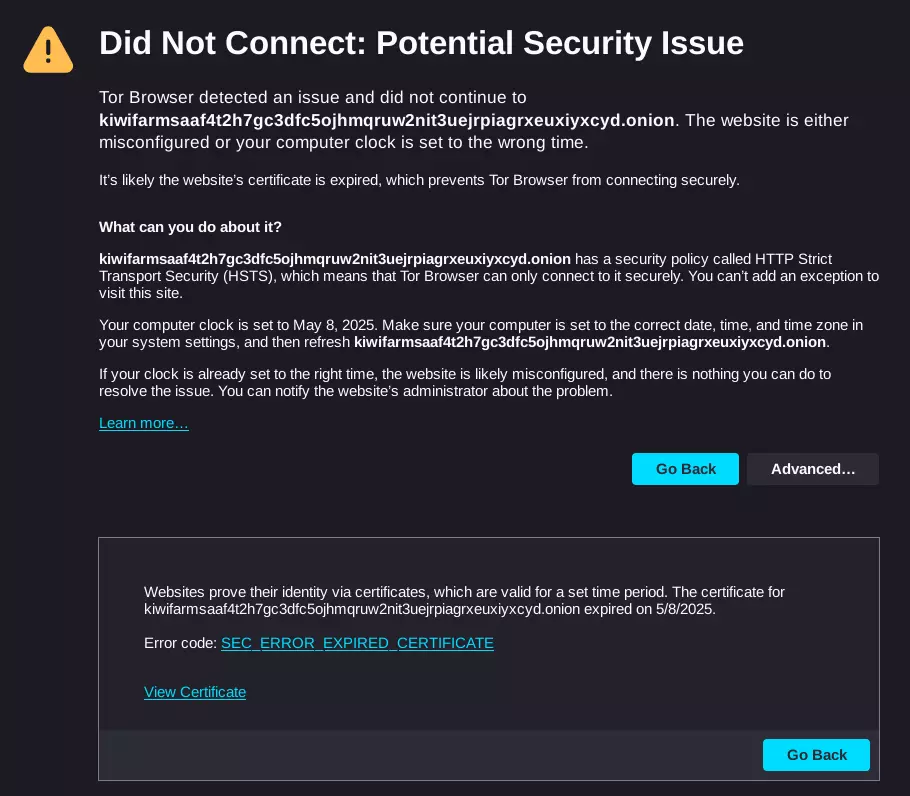Viewport: 910px width, 796px height.
Task: Click the bold onion address after 'then refresh'
Action: (x=590, y=342)
